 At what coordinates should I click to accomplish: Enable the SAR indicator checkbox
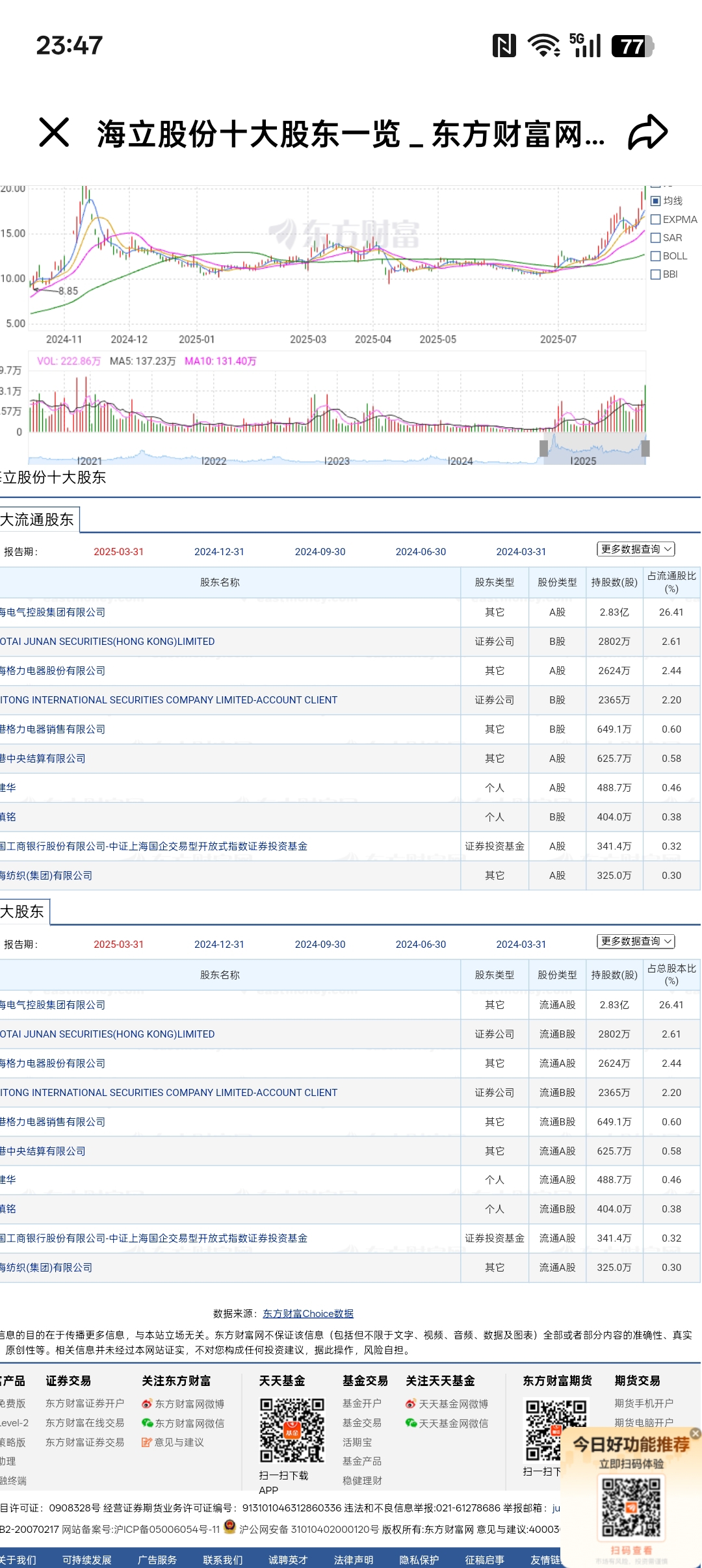click(x=656, y=238)
